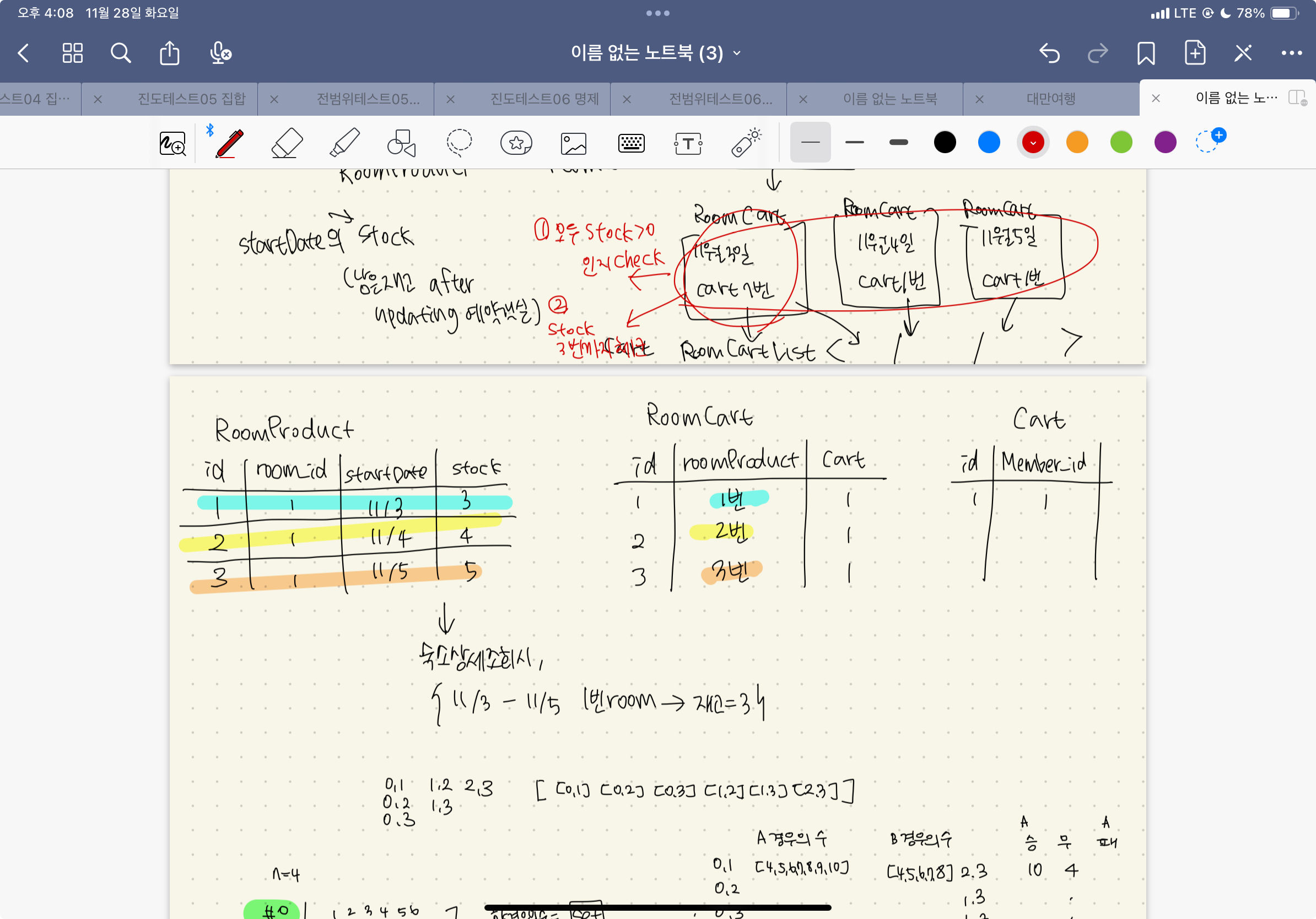Select the Shapes tool
This screenshot has height=919, width=1316.
[401, 143]
